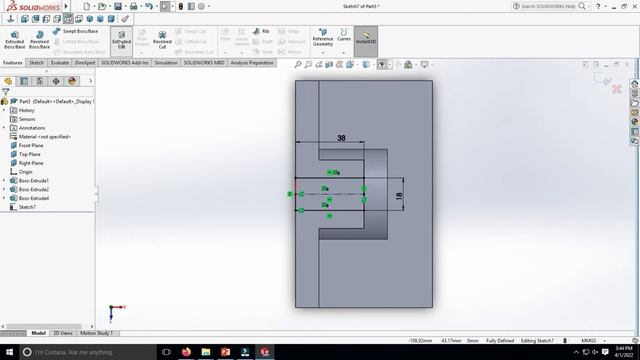Click the Open file icon
This screenshot has width=640, height=360.
point(102,6)
